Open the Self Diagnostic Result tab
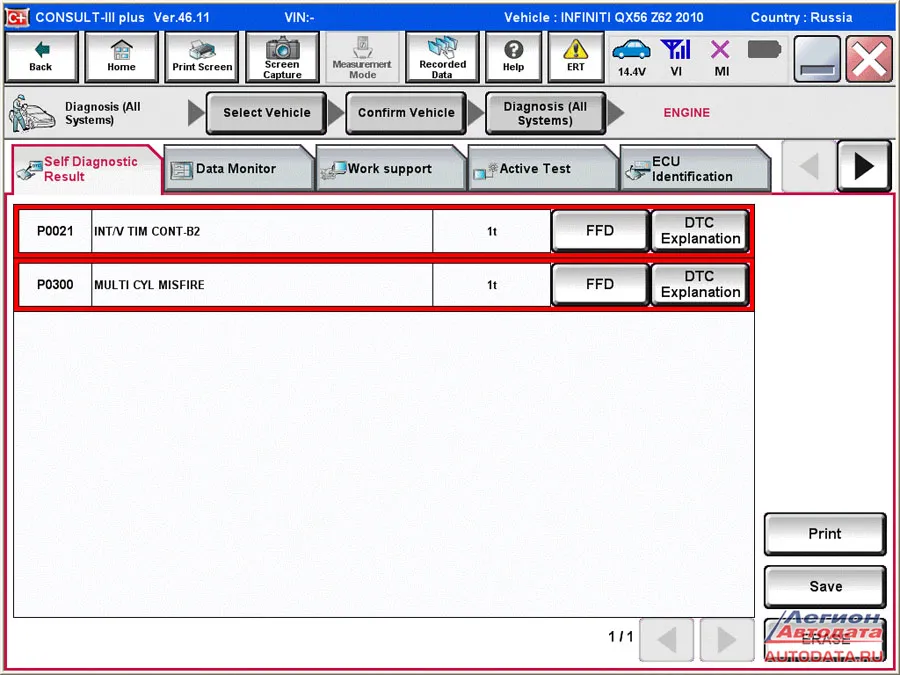Image resolution: width=900 pixels, height=675 pixels. click(x=87, y=169)
